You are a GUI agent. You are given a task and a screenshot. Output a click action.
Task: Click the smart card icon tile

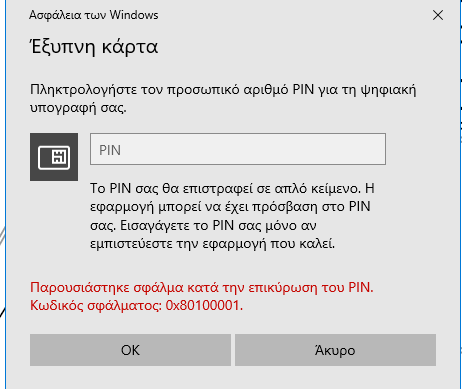(54, 157)
